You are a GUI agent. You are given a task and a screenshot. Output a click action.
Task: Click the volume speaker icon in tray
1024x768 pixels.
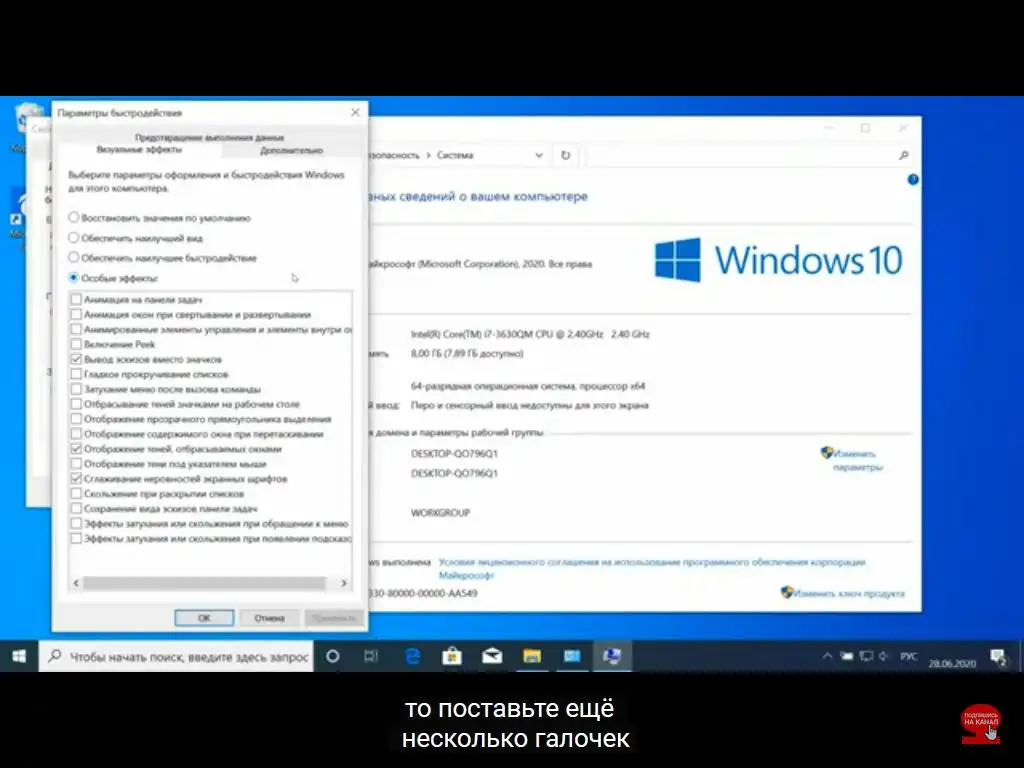coord(884,656)
